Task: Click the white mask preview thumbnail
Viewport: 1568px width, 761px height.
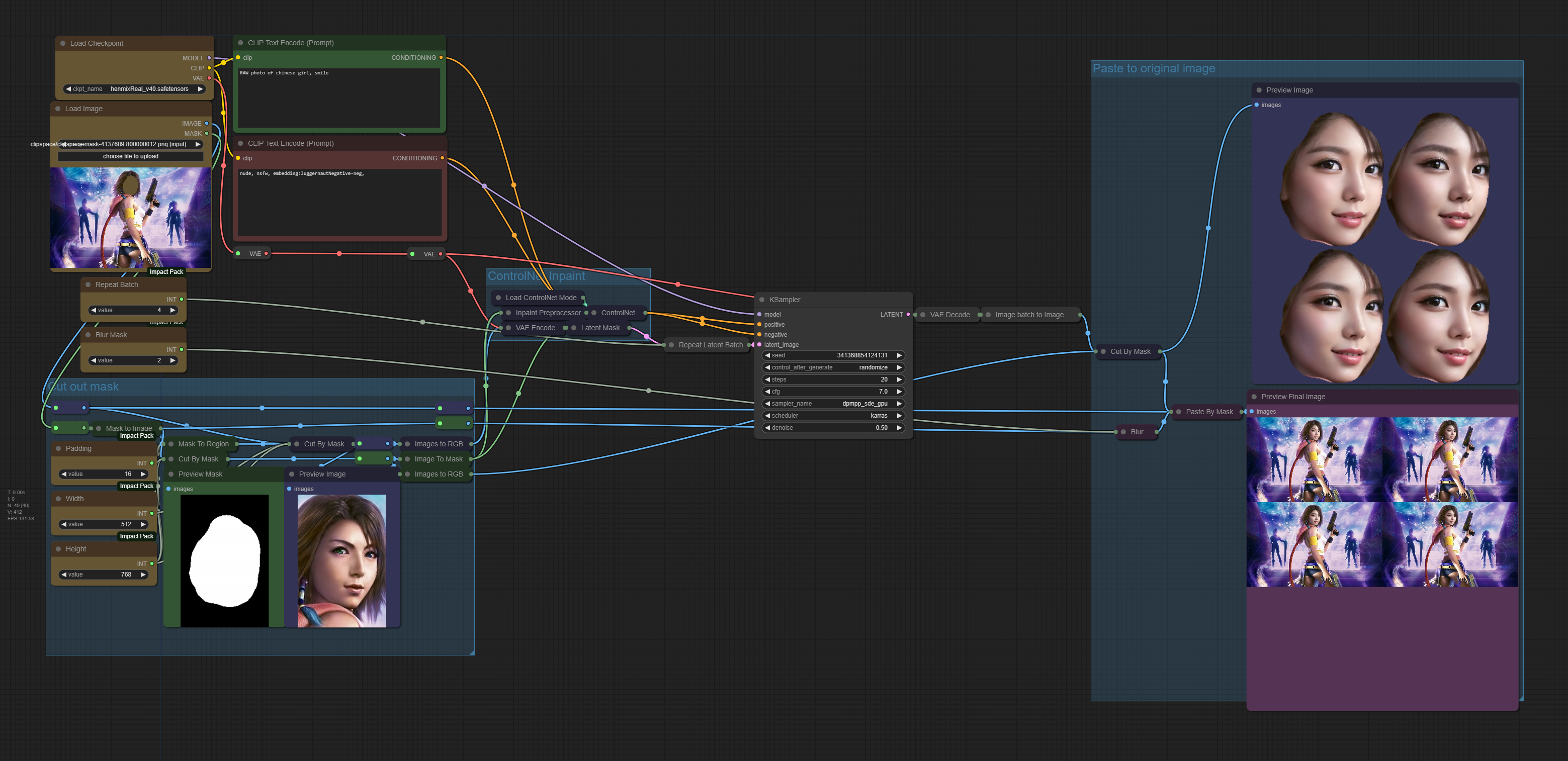Action: (225, 560)
